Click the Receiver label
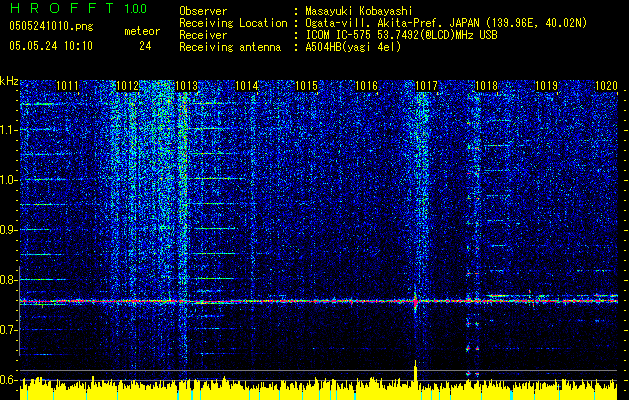629x400 pixels. 203,35
